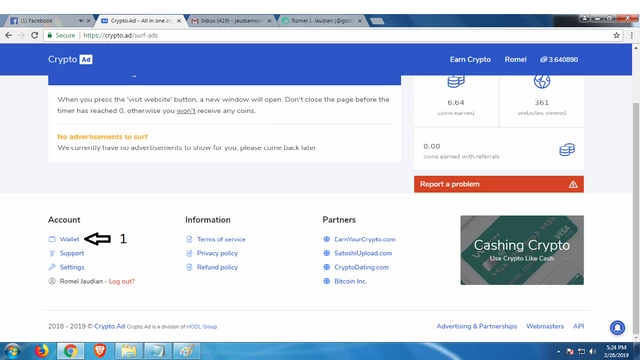Click the wallet icon beside Wallet
The height and width of the screenshot is (360, 640).
tap(52, 239)
